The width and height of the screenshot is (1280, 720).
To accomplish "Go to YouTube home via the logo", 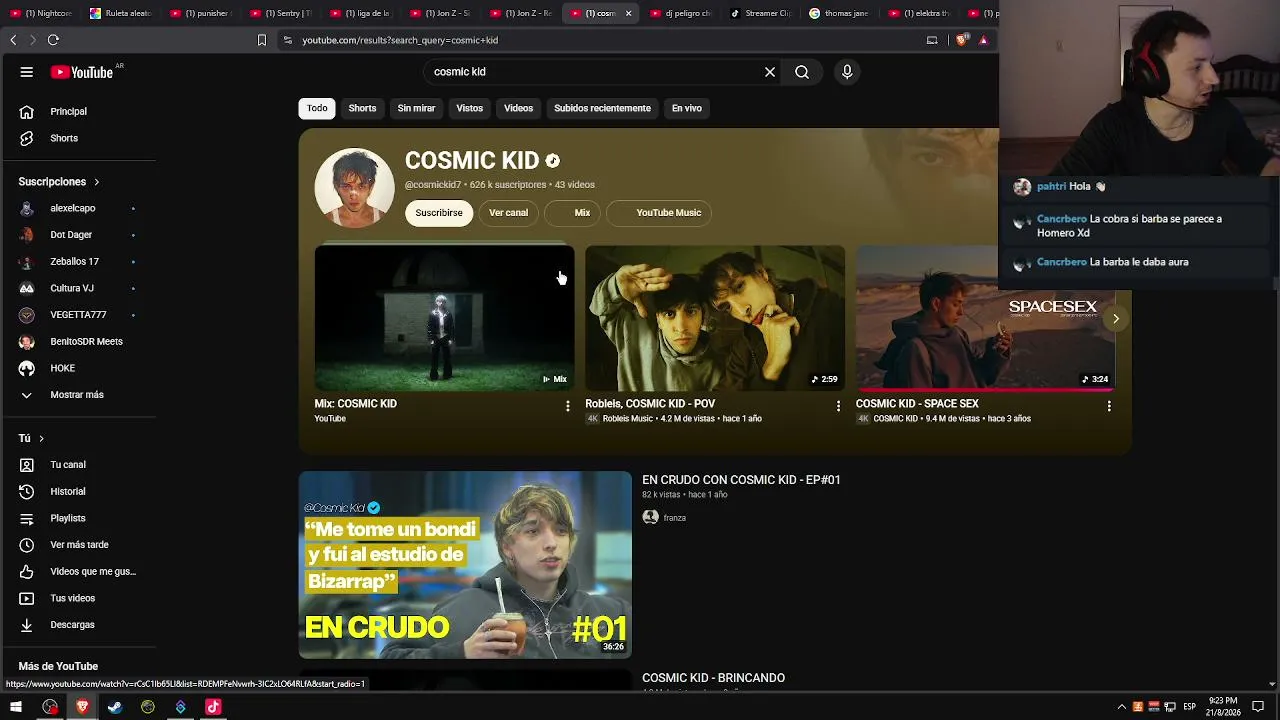I will 82,72.
